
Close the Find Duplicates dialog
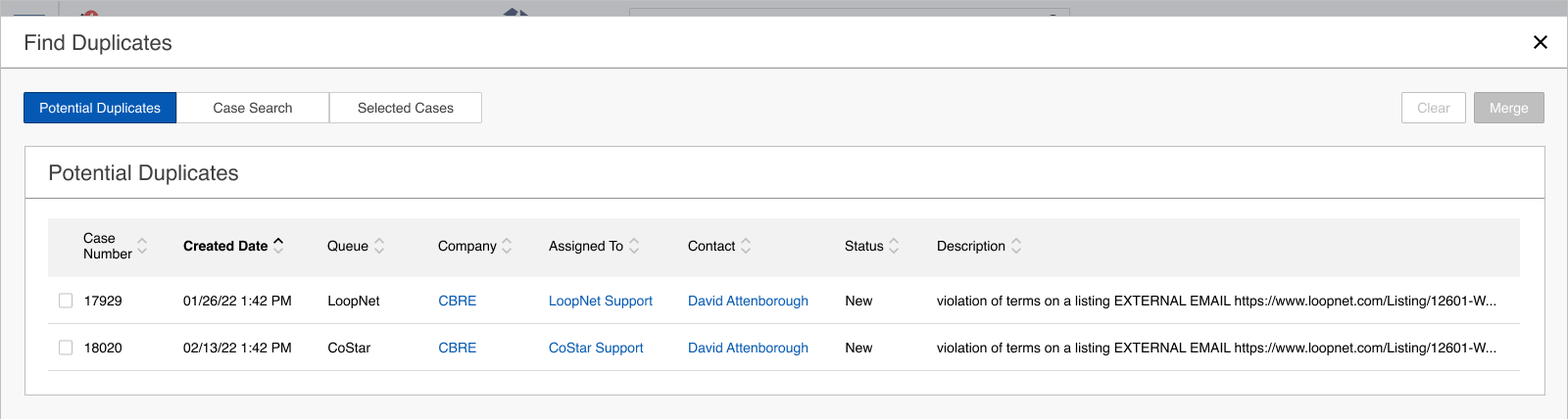[x=1541, y=42]
